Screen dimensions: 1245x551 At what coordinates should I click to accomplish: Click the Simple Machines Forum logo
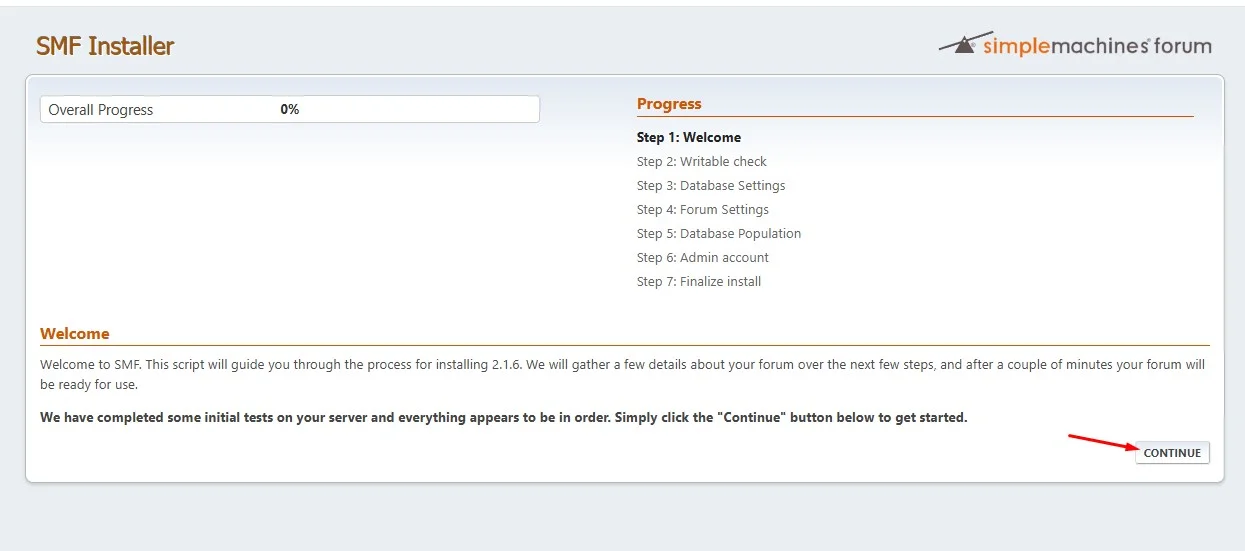[x=1075, y=45]
